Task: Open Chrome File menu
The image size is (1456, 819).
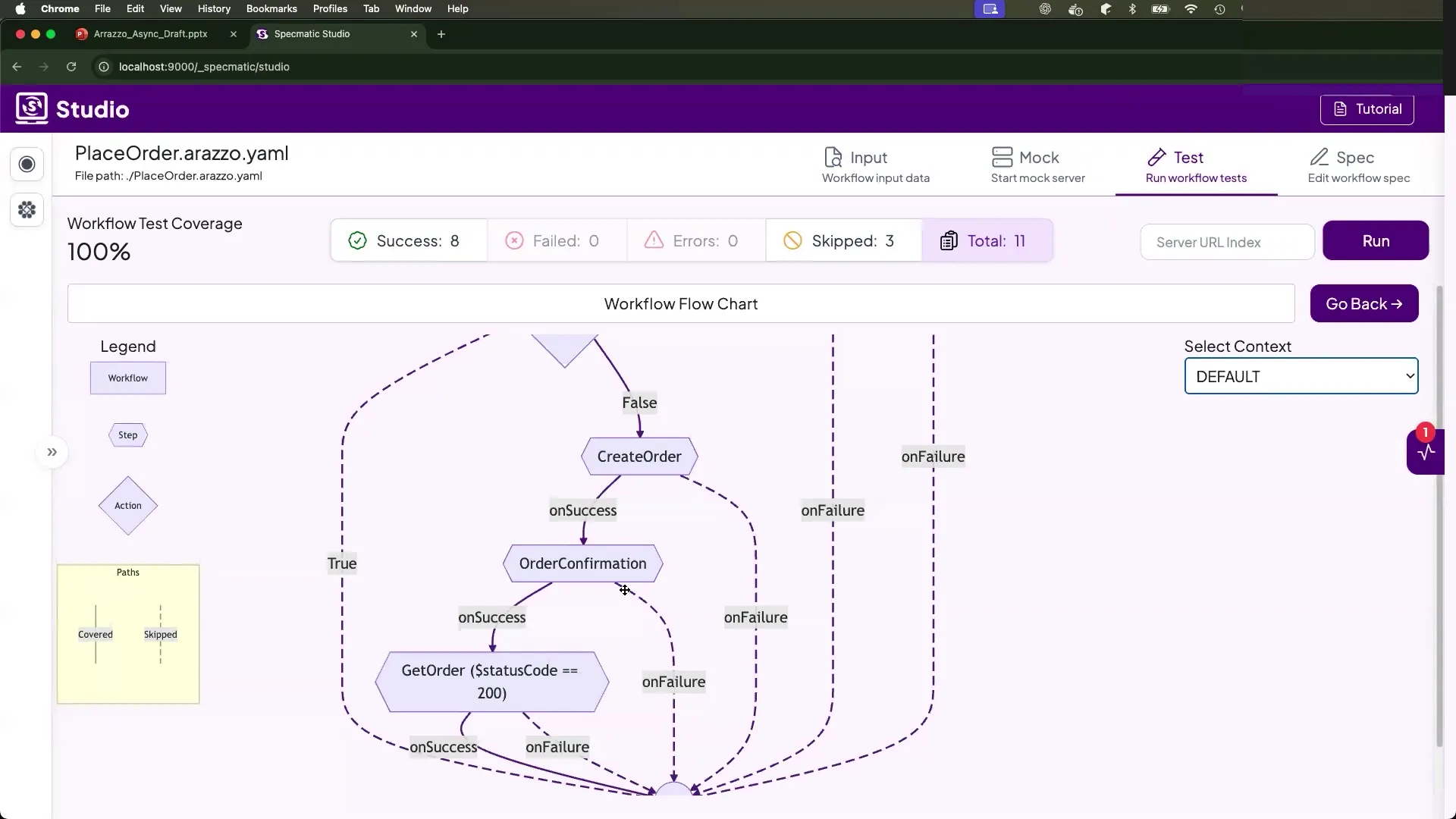Action: 102,9
